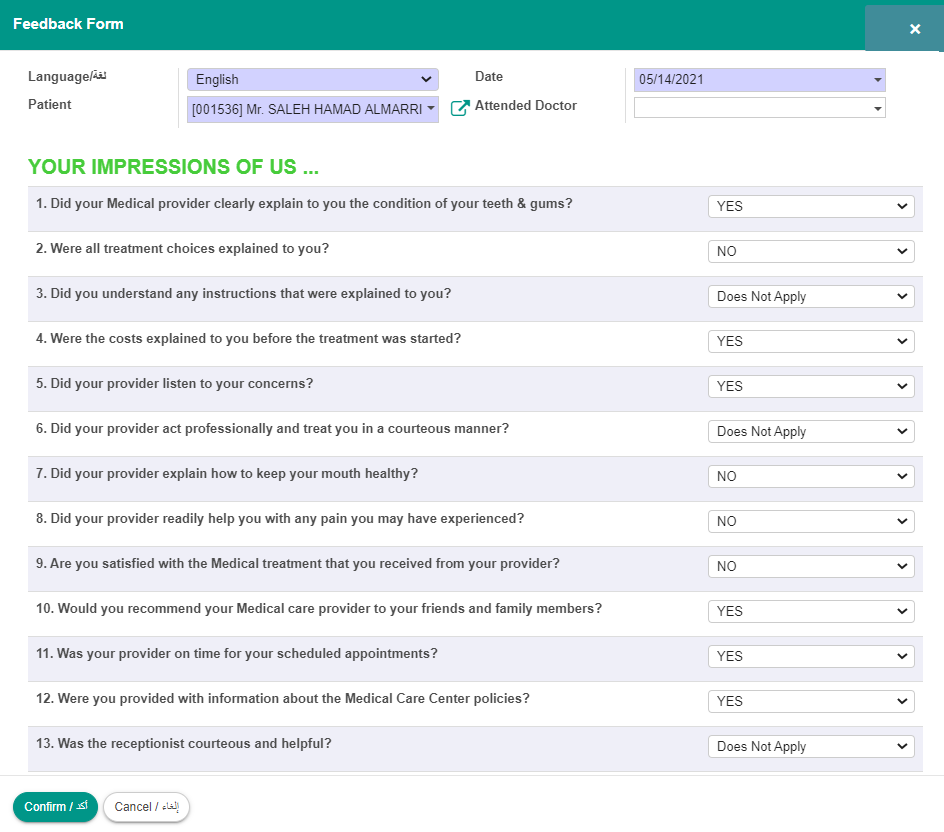The width and height of the screenshot is (944, 832).
Task: Close the Feedback Form dialog
Action: pyautogui.click(x=914, y=29)
